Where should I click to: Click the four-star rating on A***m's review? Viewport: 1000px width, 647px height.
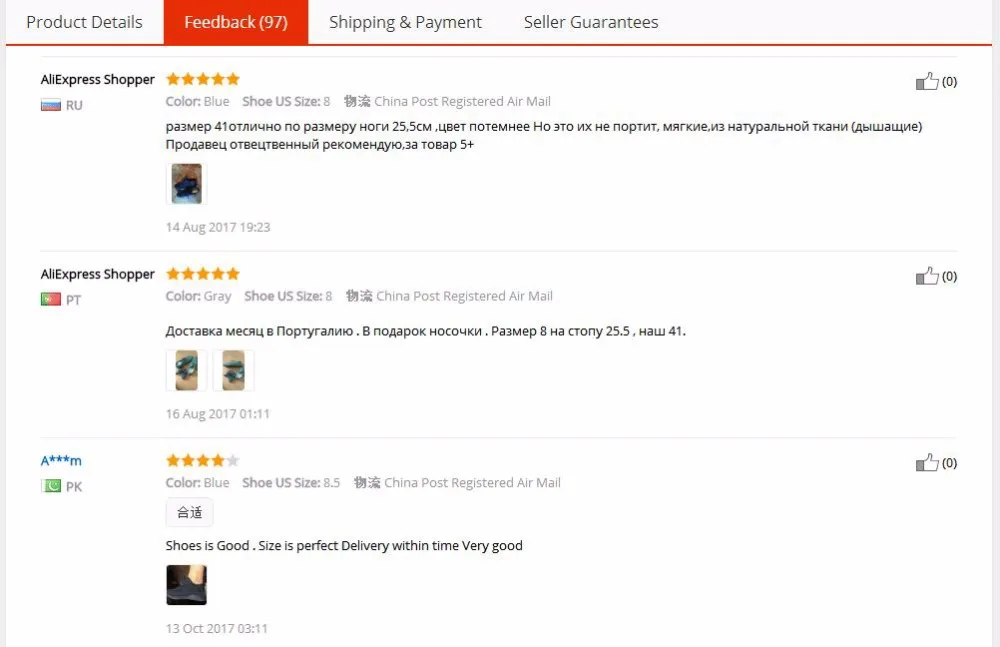click(x=203, y=460)
